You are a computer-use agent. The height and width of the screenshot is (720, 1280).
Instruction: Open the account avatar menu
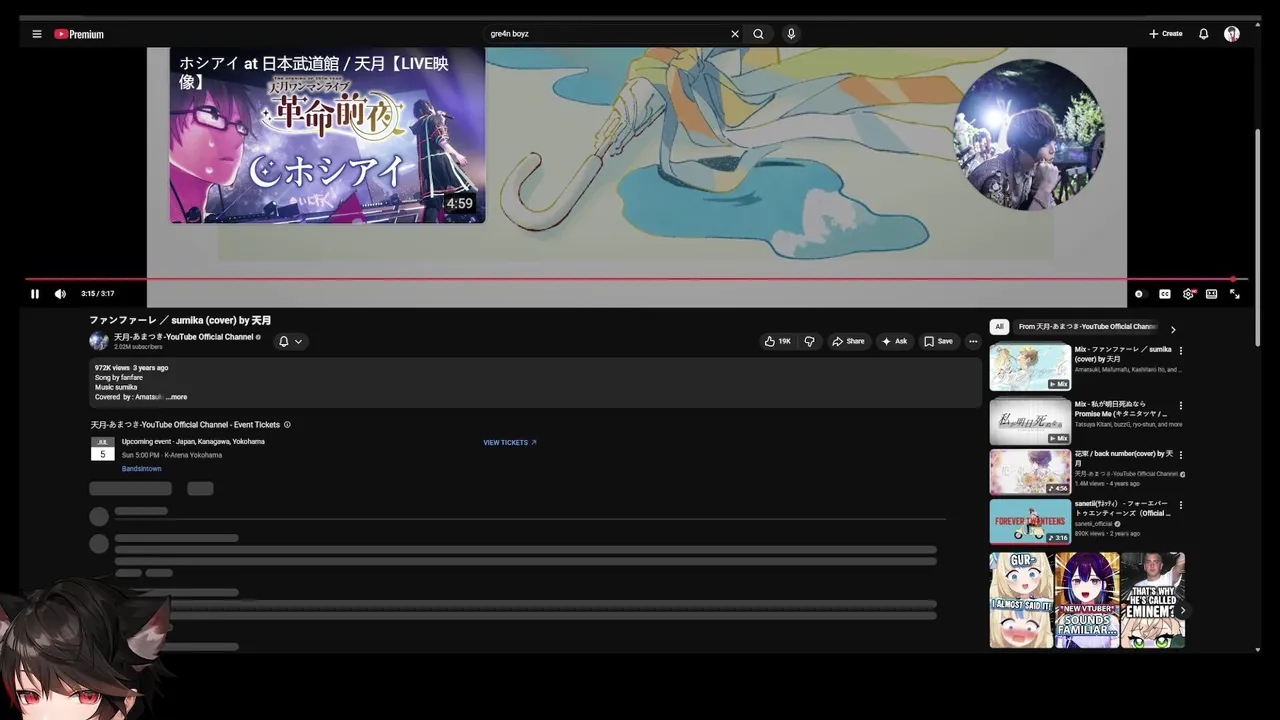coord(1232,34)
